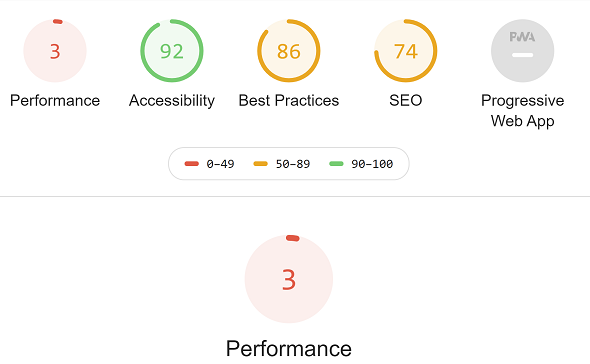590x364 pixels.
Task: Go to Best Practices label link
Action: [289, 101]
